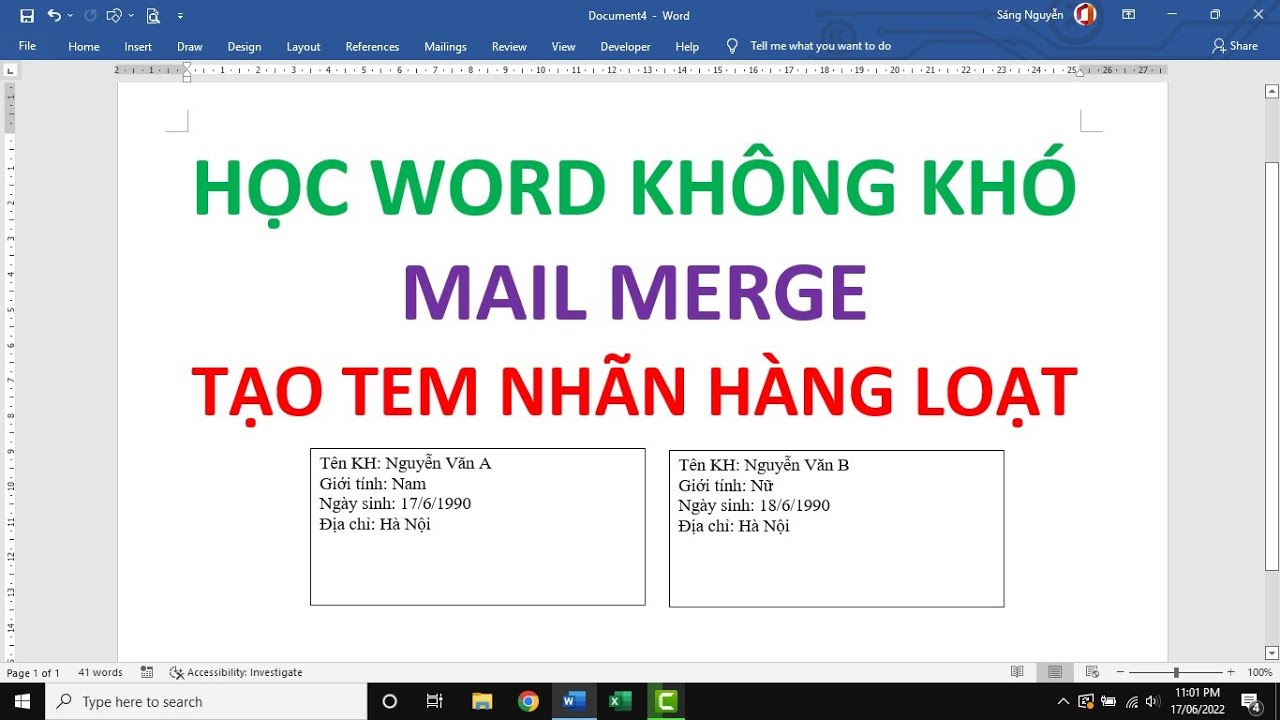This screenshot has width=1280, height=720.
Task: Undo the last action
Action: point(54,15)
